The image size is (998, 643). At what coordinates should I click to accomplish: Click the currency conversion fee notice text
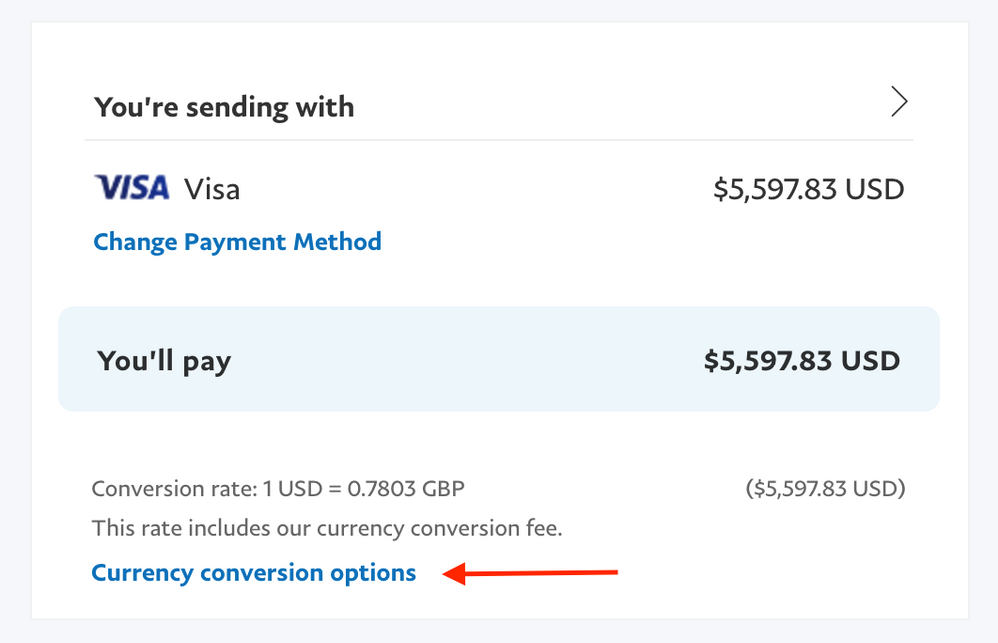coord(327,528)
